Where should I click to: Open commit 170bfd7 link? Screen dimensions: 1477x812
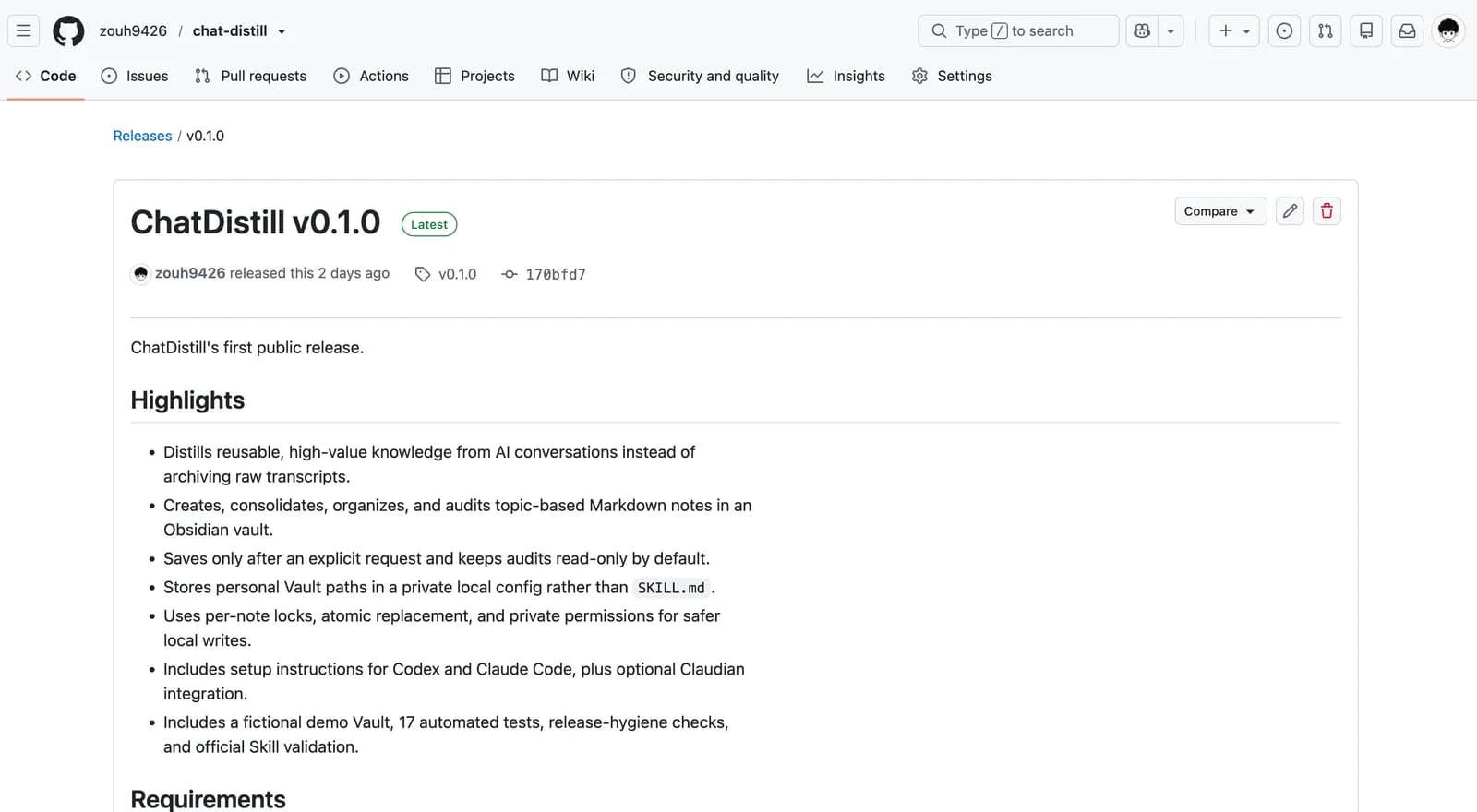[544, 274]
